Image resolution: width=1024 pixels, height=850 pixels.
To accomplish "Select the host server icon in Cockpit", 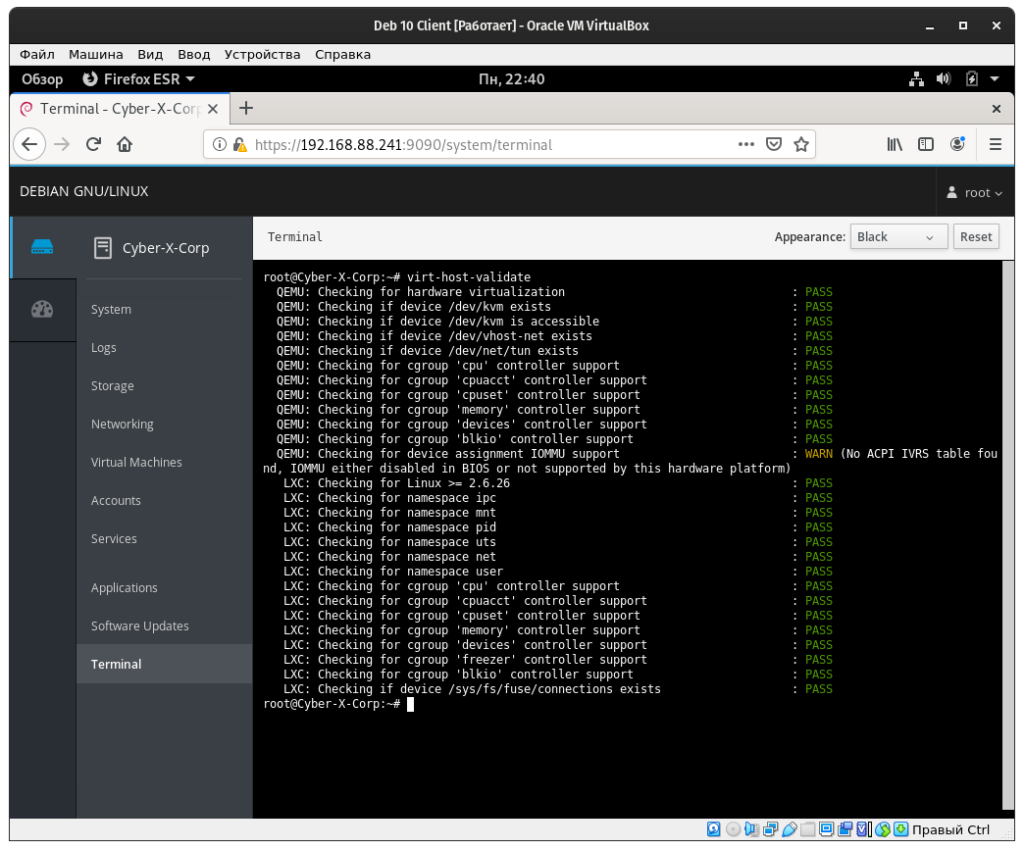I will pos(42,247).
